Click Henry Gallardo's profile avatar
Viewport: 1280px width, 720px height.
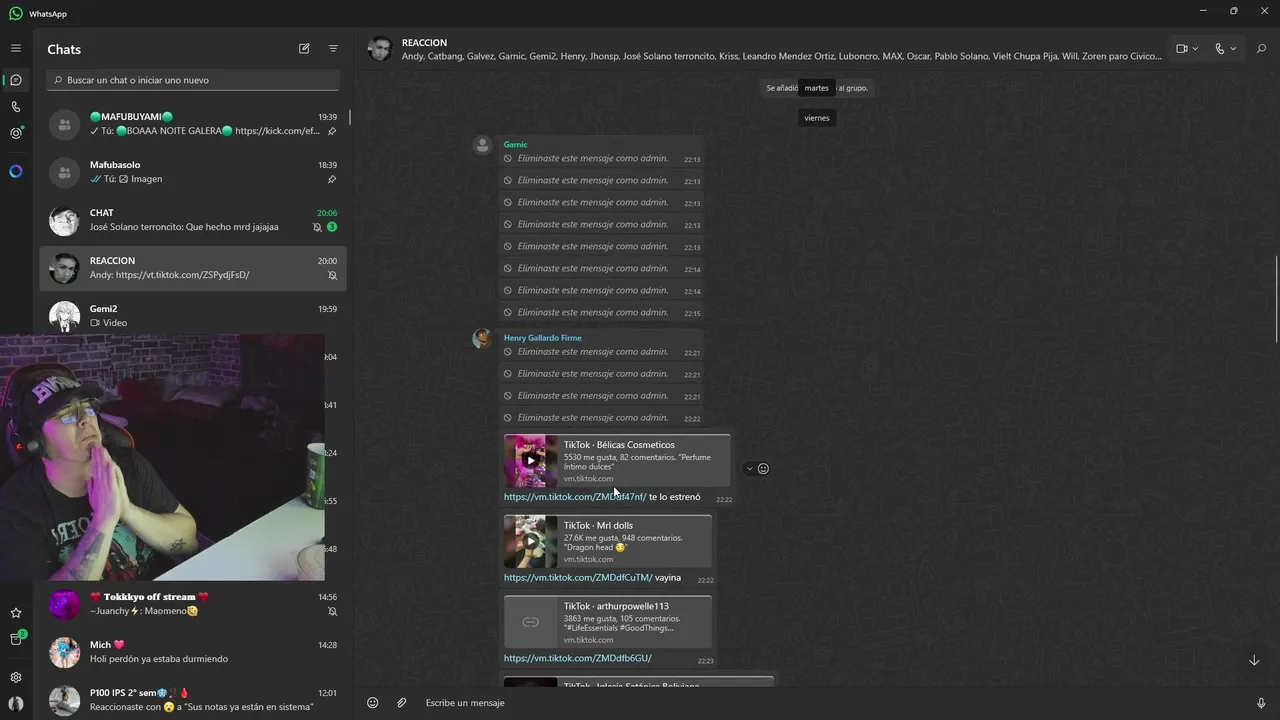pos(482,338)
